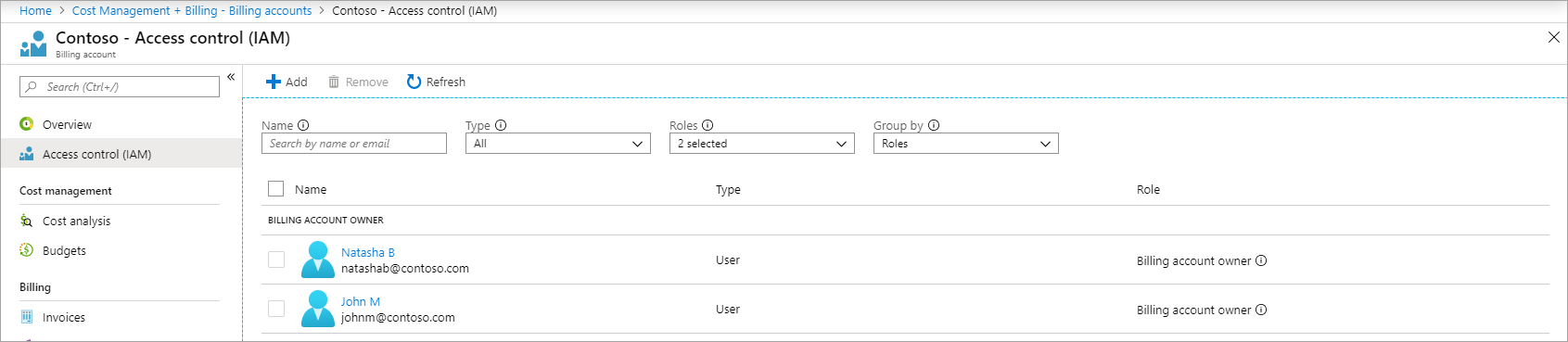The height and width of the screenshot is (342, 1568).
Task: Click info icon beside Natasha's Billing account owner role
Action: 1261,260
